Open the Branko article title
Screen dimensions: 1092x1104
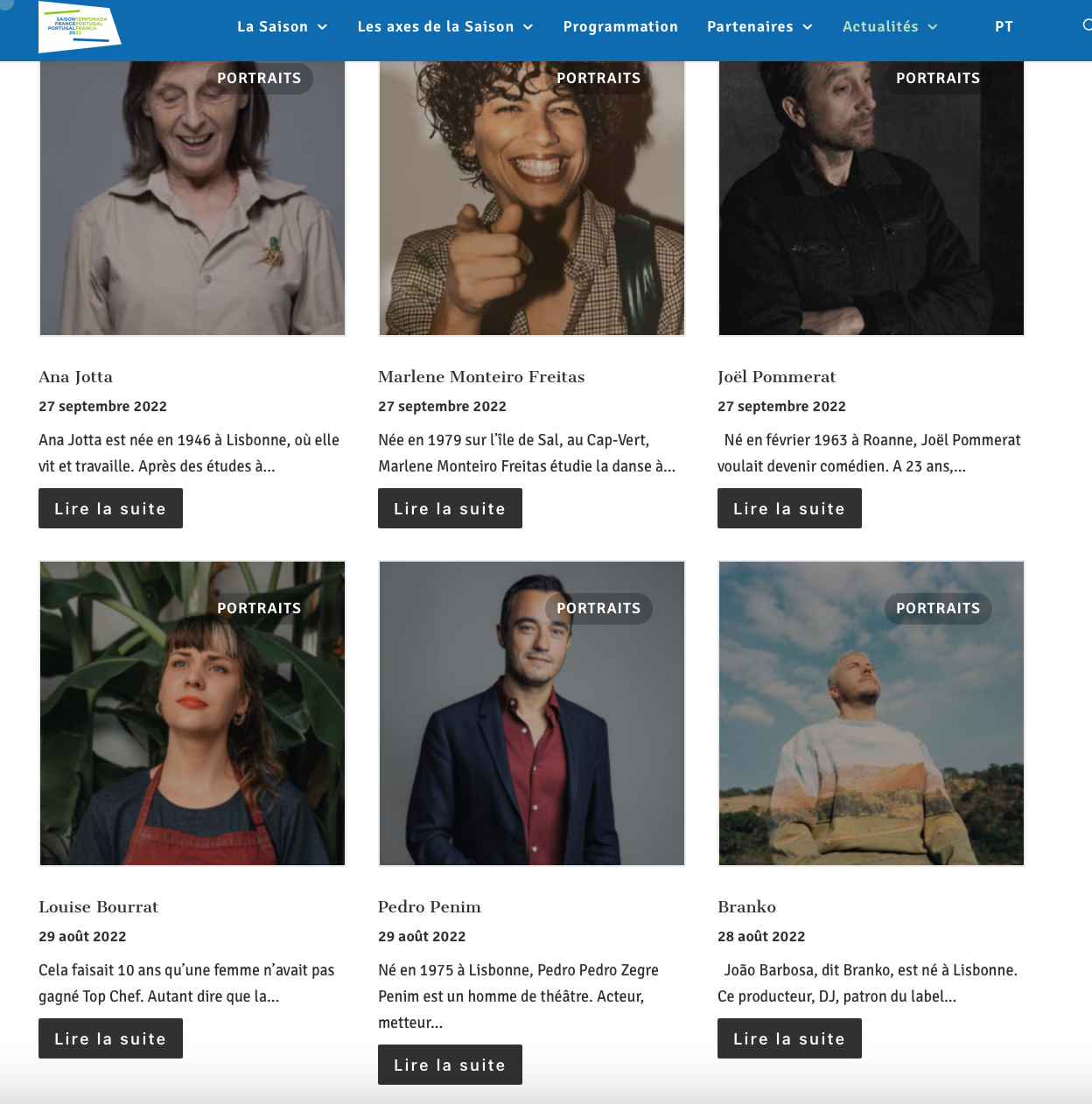pyautogui.click(x=746, y=907)
